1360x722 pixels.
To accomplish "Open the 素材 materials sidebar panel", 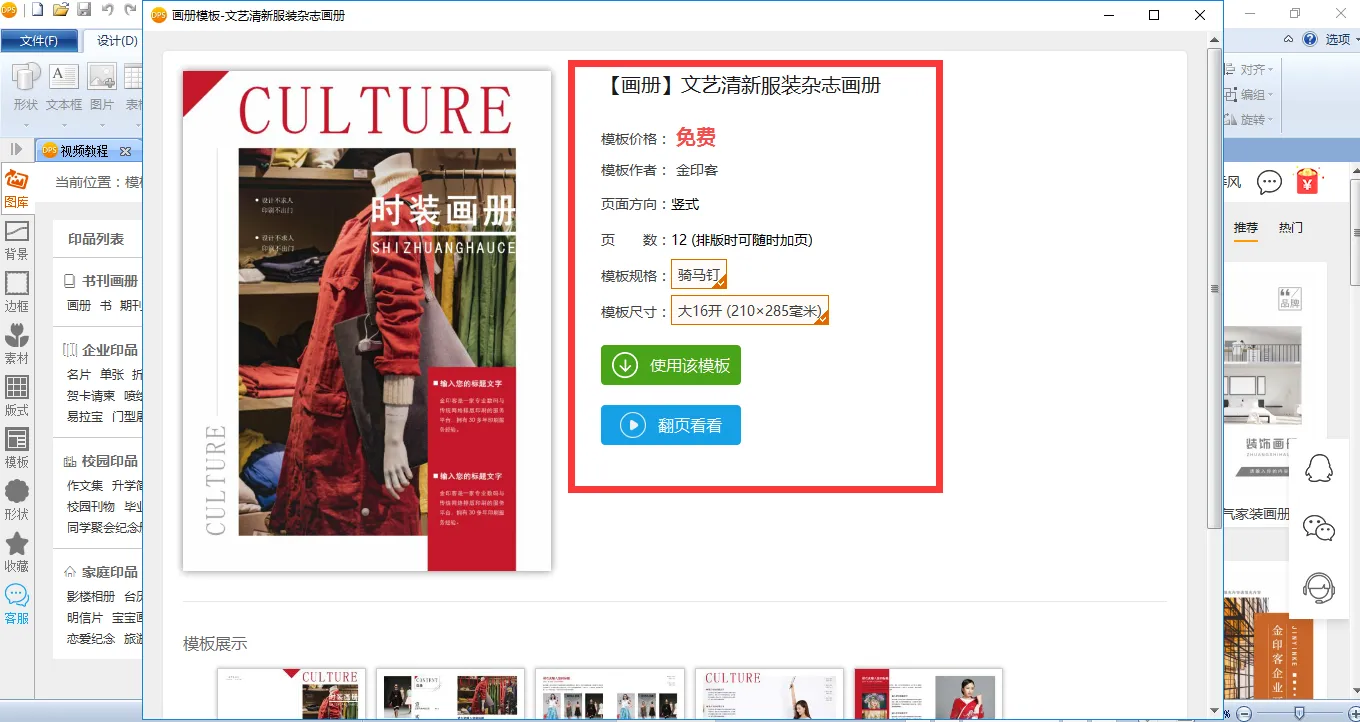I will tap(16, 344).
